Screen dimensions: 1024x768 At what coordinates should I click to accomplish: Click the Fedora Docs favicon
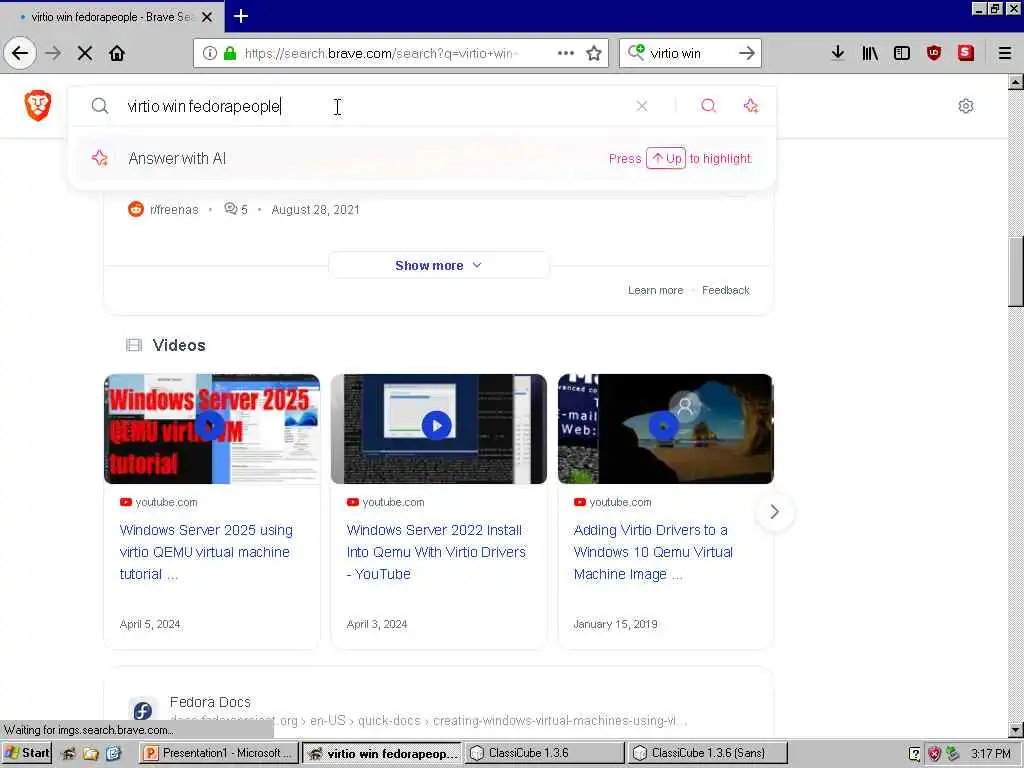tap(143, 711)
